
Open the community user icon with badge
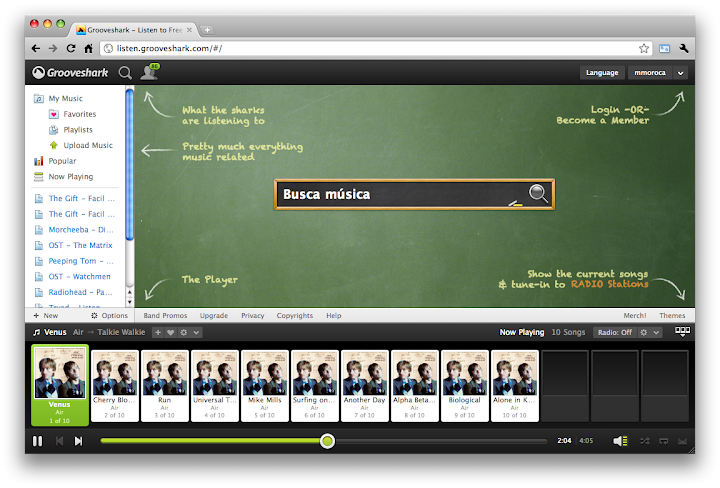click(150, 72)
